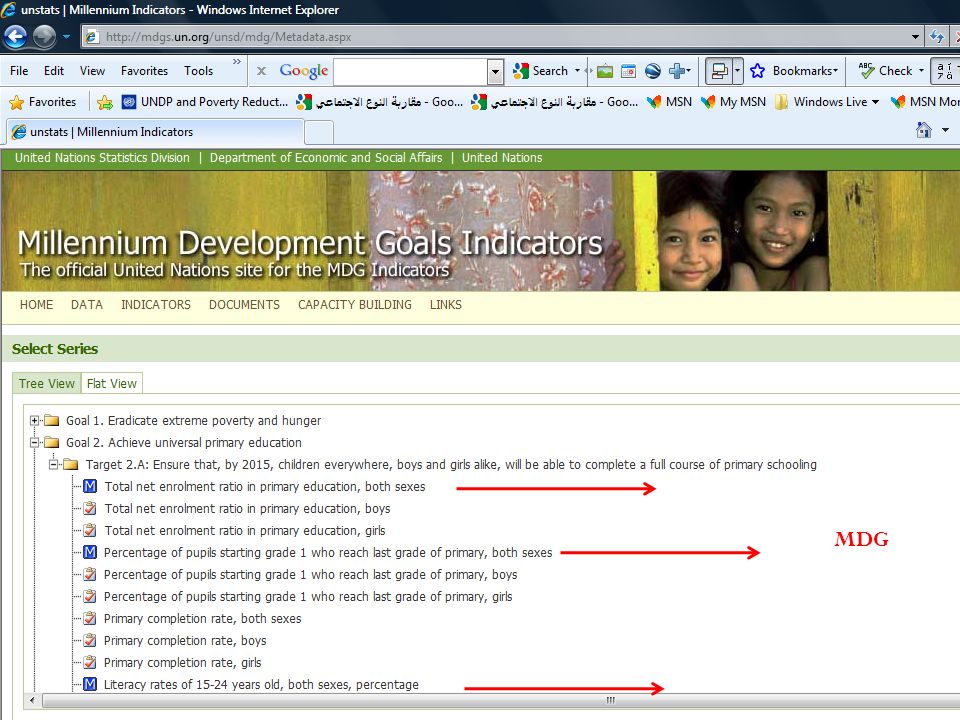The width and height of the screenshot is (960, 720).
Task: Open United Nations Statistics Division link
Action: [x=102, y=157]
